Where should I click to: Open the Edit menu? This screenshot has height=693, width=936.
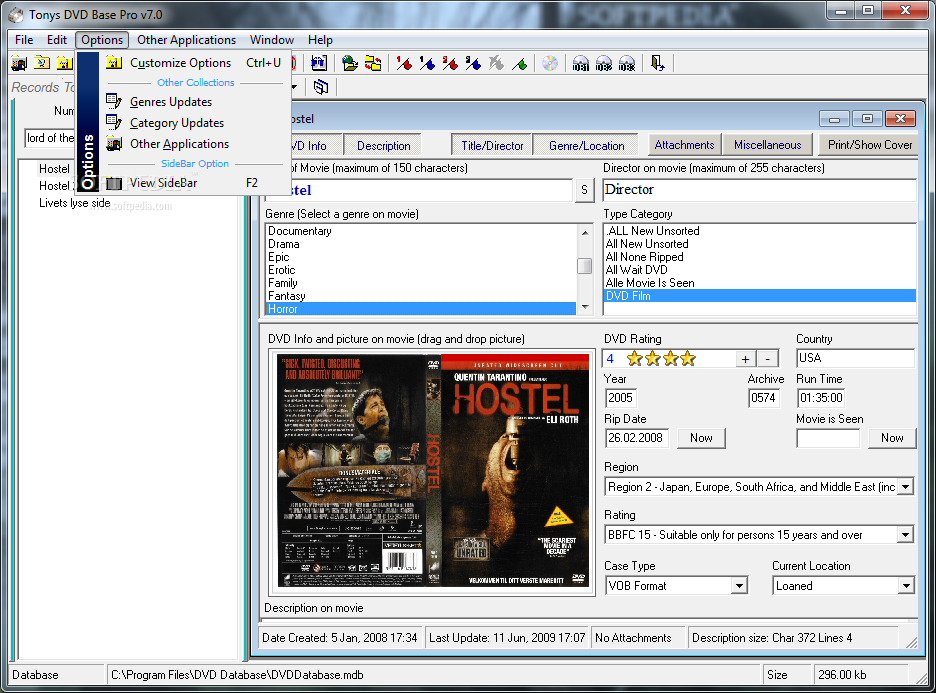click(57, 40)
